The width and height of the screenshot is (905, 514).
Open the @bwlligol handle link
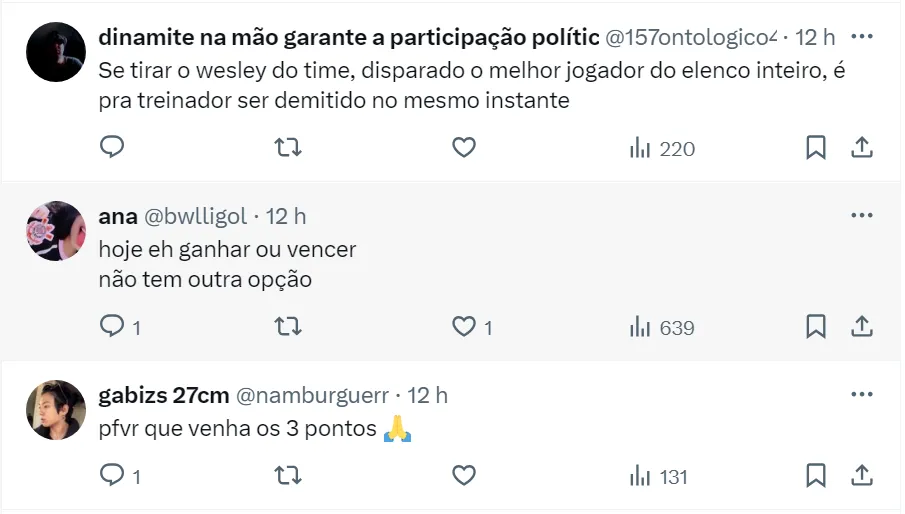pos(196,216)
